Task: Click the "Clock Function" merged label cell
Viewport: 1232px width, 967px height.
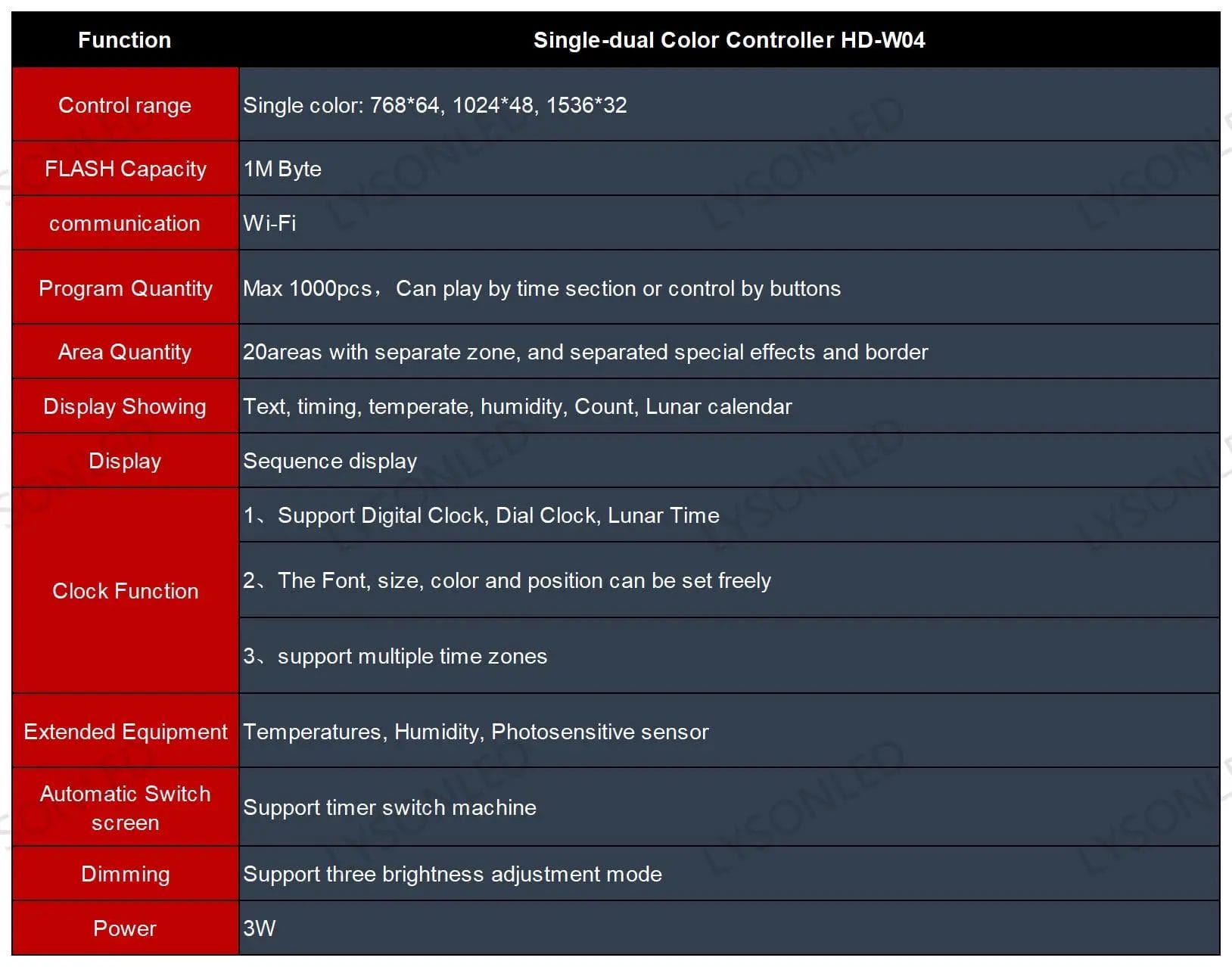Action: point(125,591)
